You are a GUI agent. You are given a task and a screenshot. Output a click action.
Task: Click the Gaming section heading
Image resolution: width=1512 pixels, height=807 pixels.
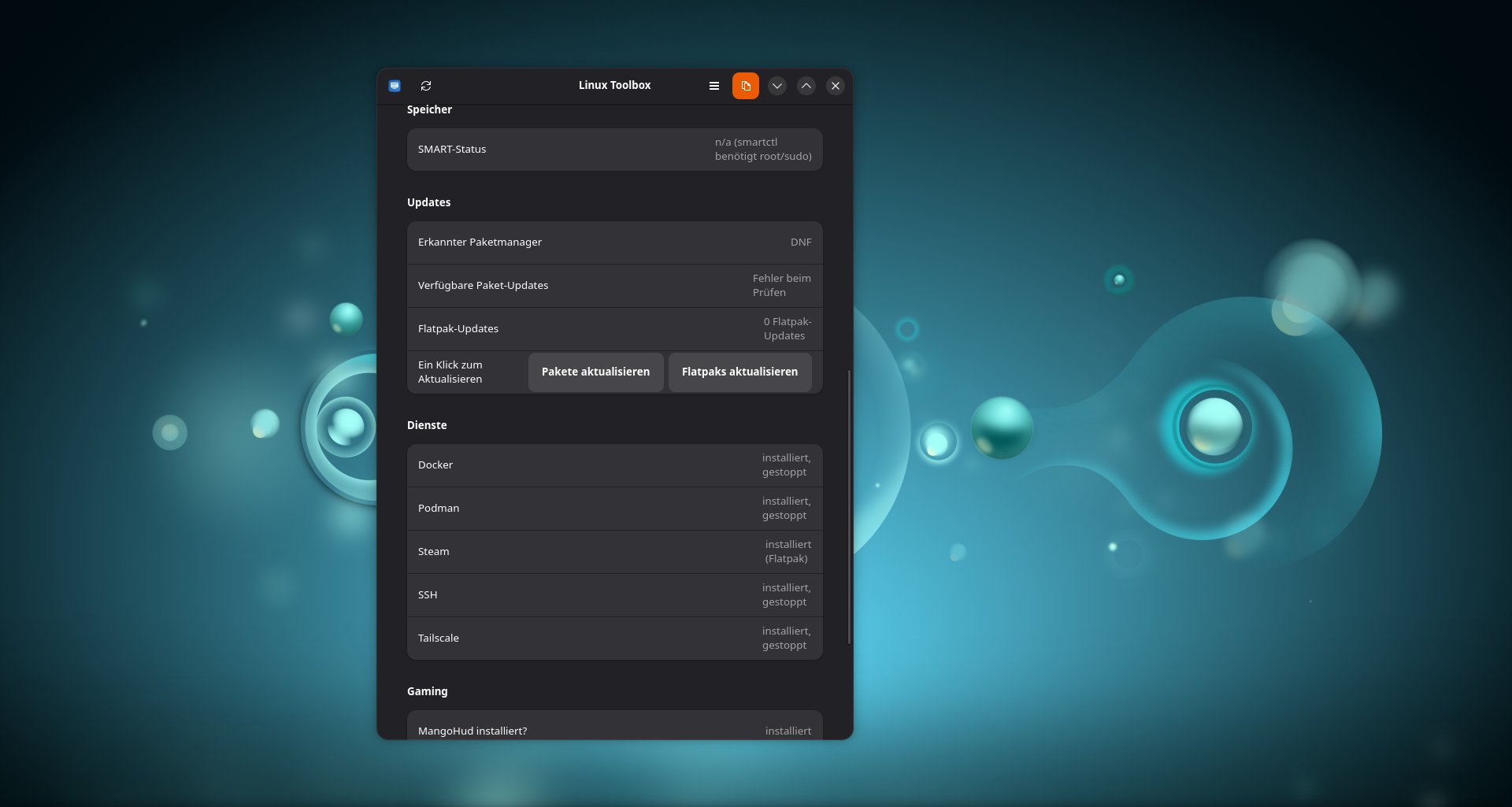click(x=428, y=691)
